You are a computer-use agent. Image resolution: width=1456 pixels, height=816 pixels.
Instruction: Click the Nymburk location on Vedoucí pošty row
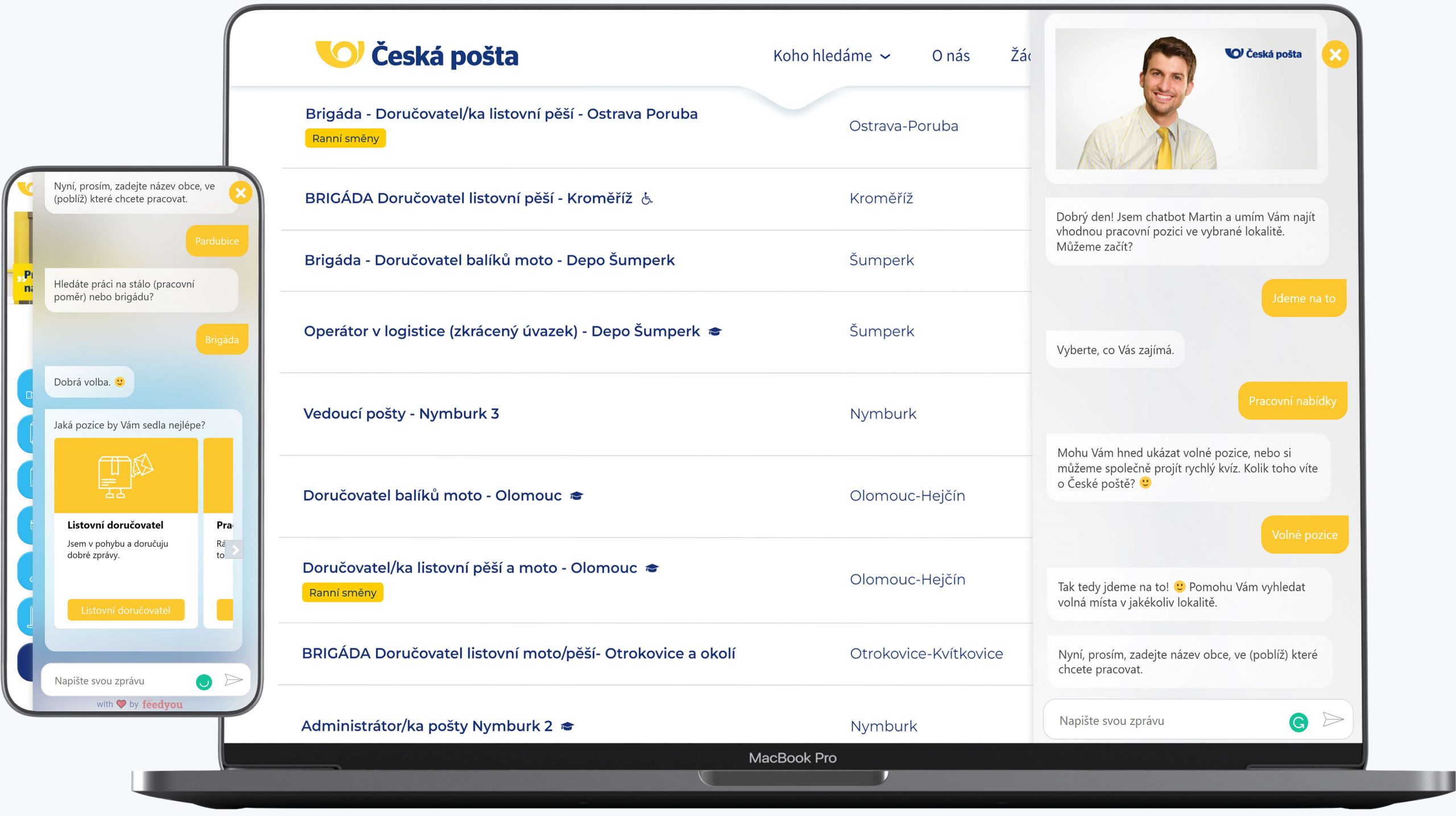tap(883, 413)
